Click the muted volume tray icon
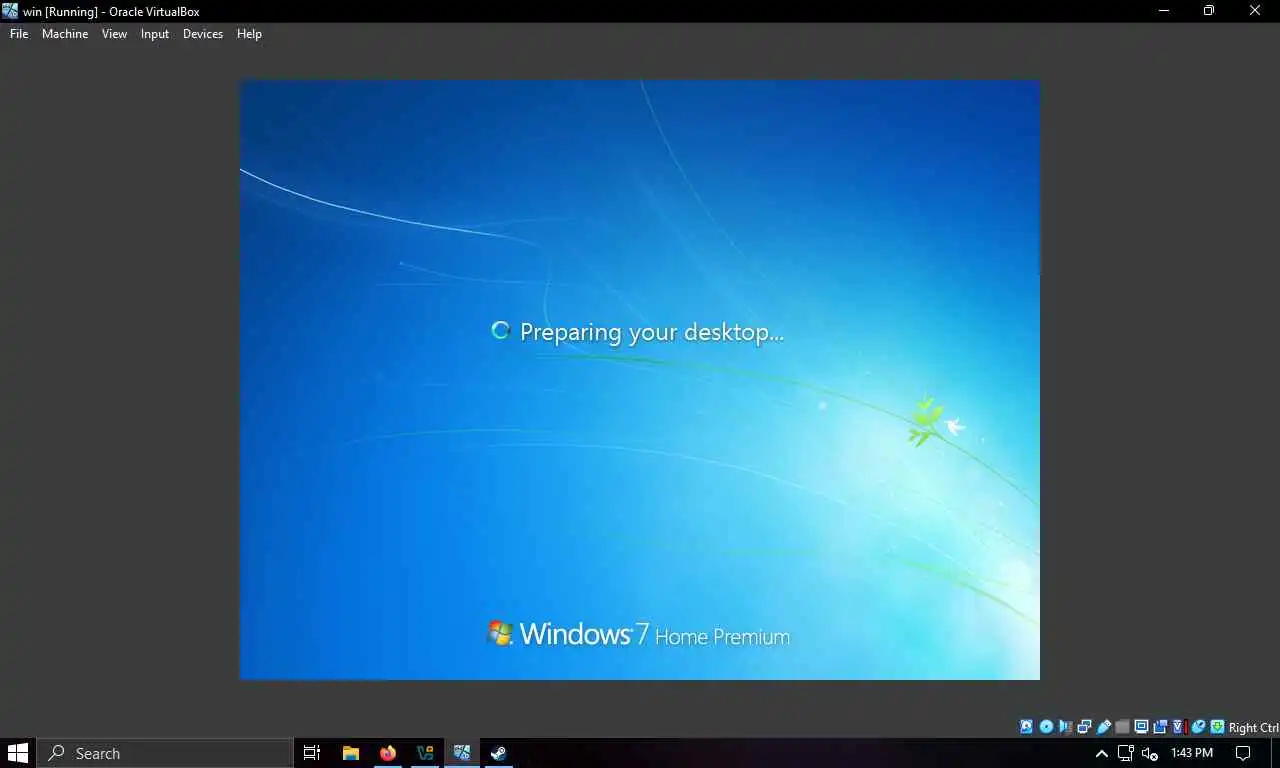The image size is (1280, 768). tap(1150, 753)
